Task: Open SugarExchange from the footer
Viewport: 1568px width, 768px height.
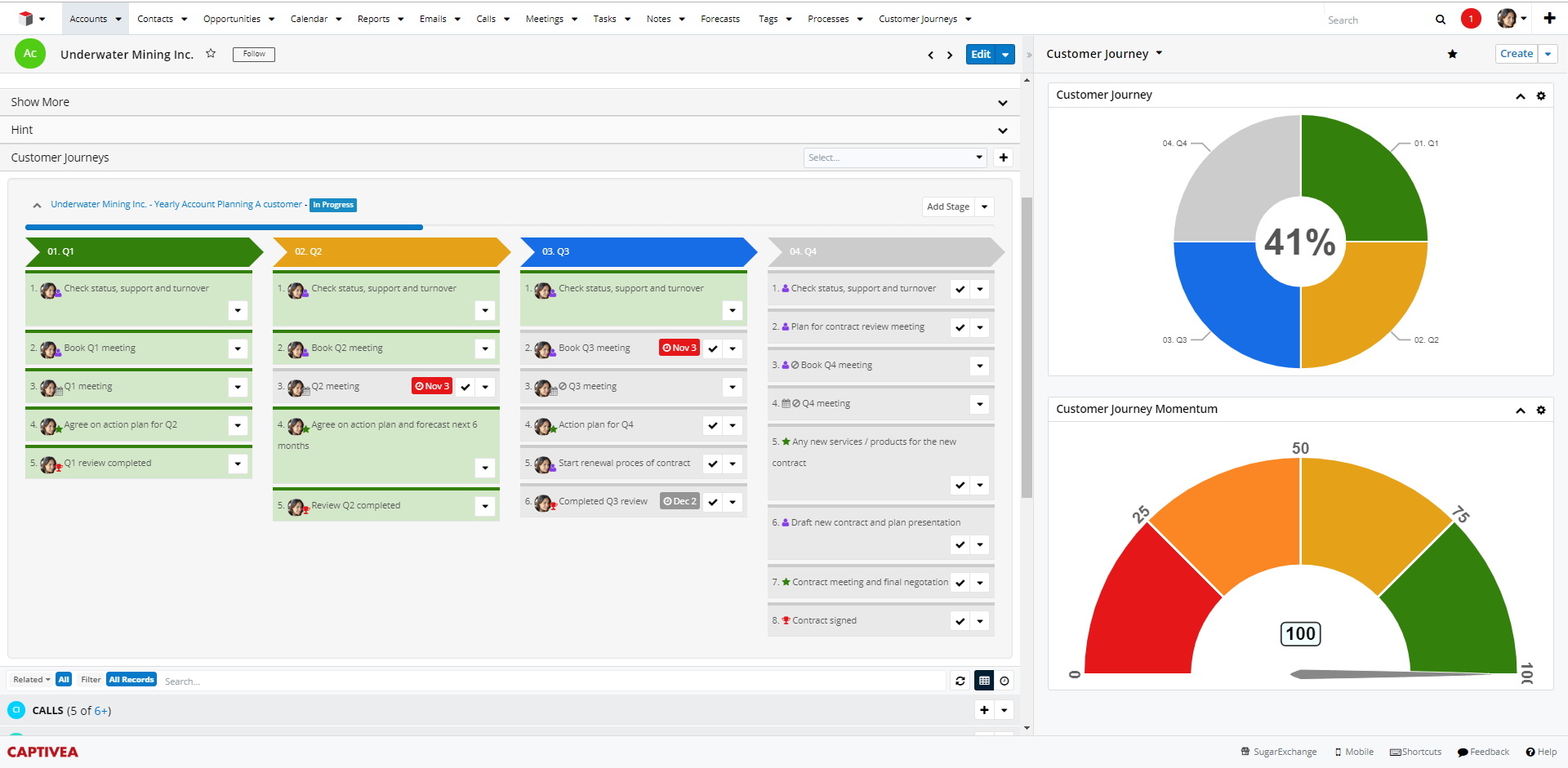Action: pyautogui.click(x=1279, y=752)
